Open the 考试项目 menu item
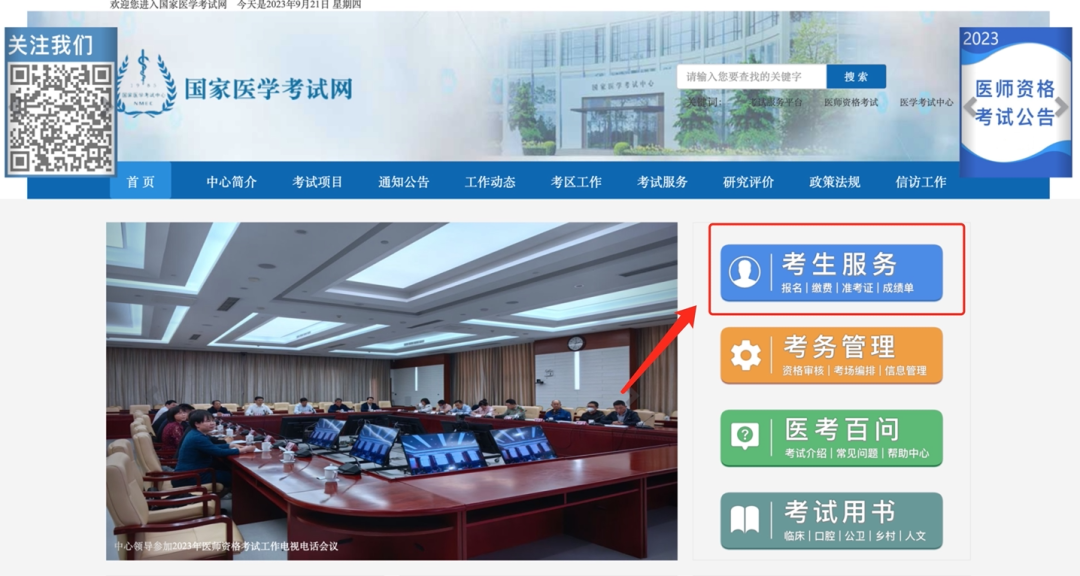 [x=316, y=181]
